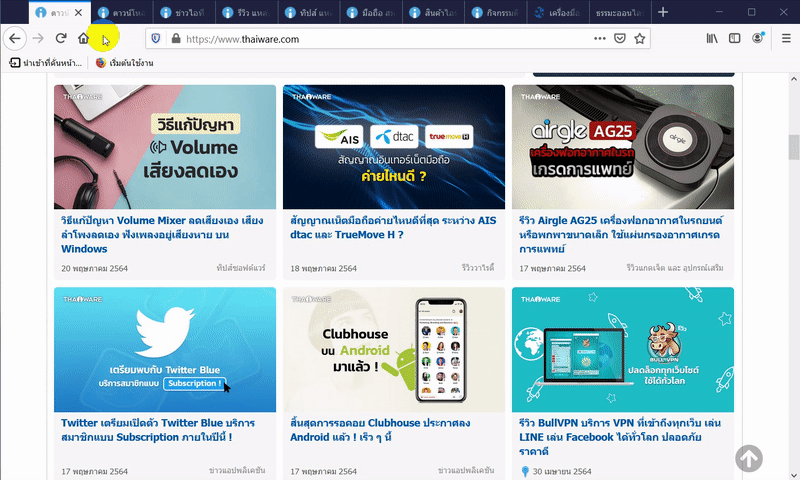
Task: Click the scrollbar up arrow
Action: coord(793,79)
